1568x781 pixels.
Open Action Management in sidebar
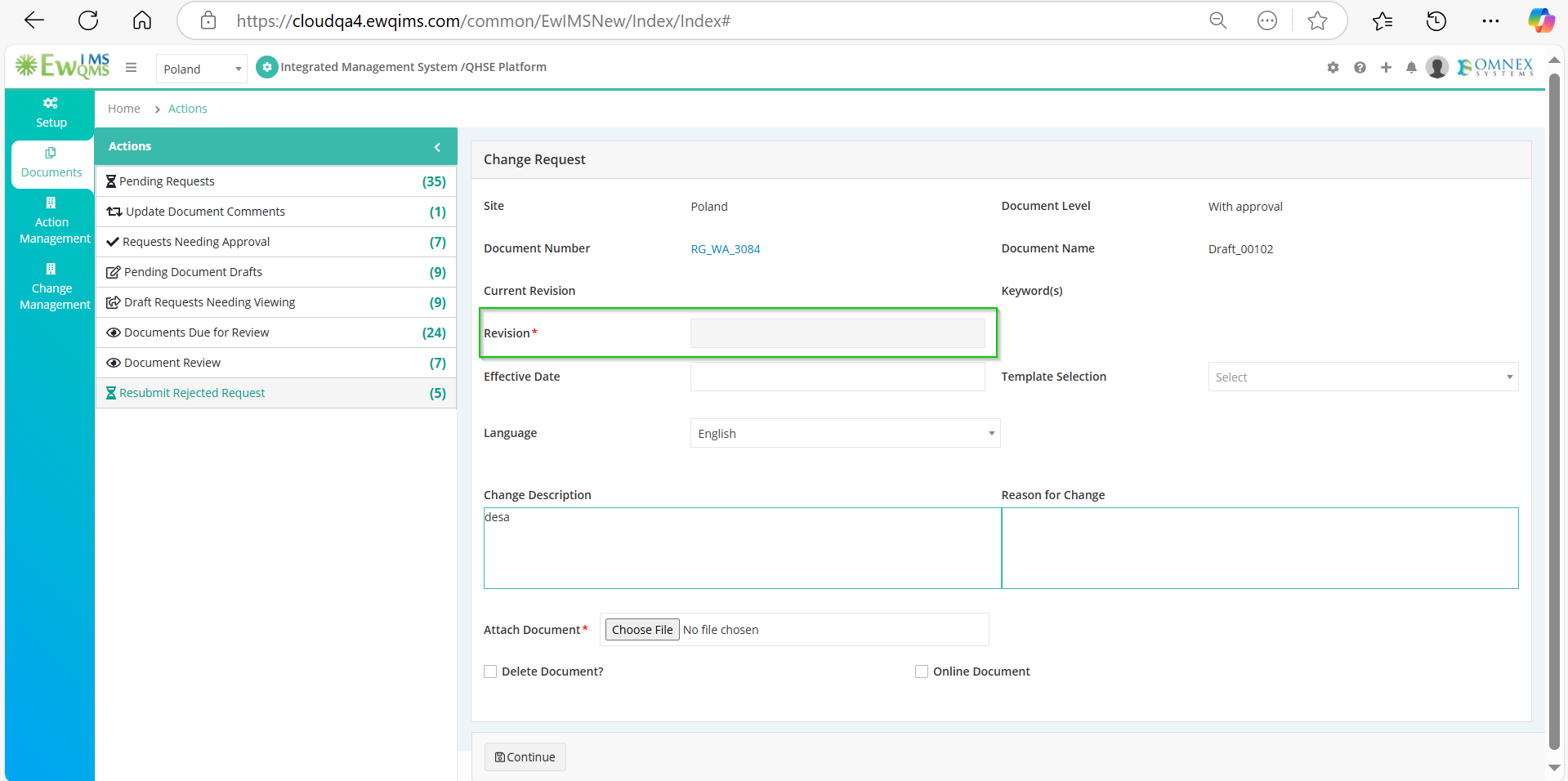pyautogui.click(x=54, y=221)
